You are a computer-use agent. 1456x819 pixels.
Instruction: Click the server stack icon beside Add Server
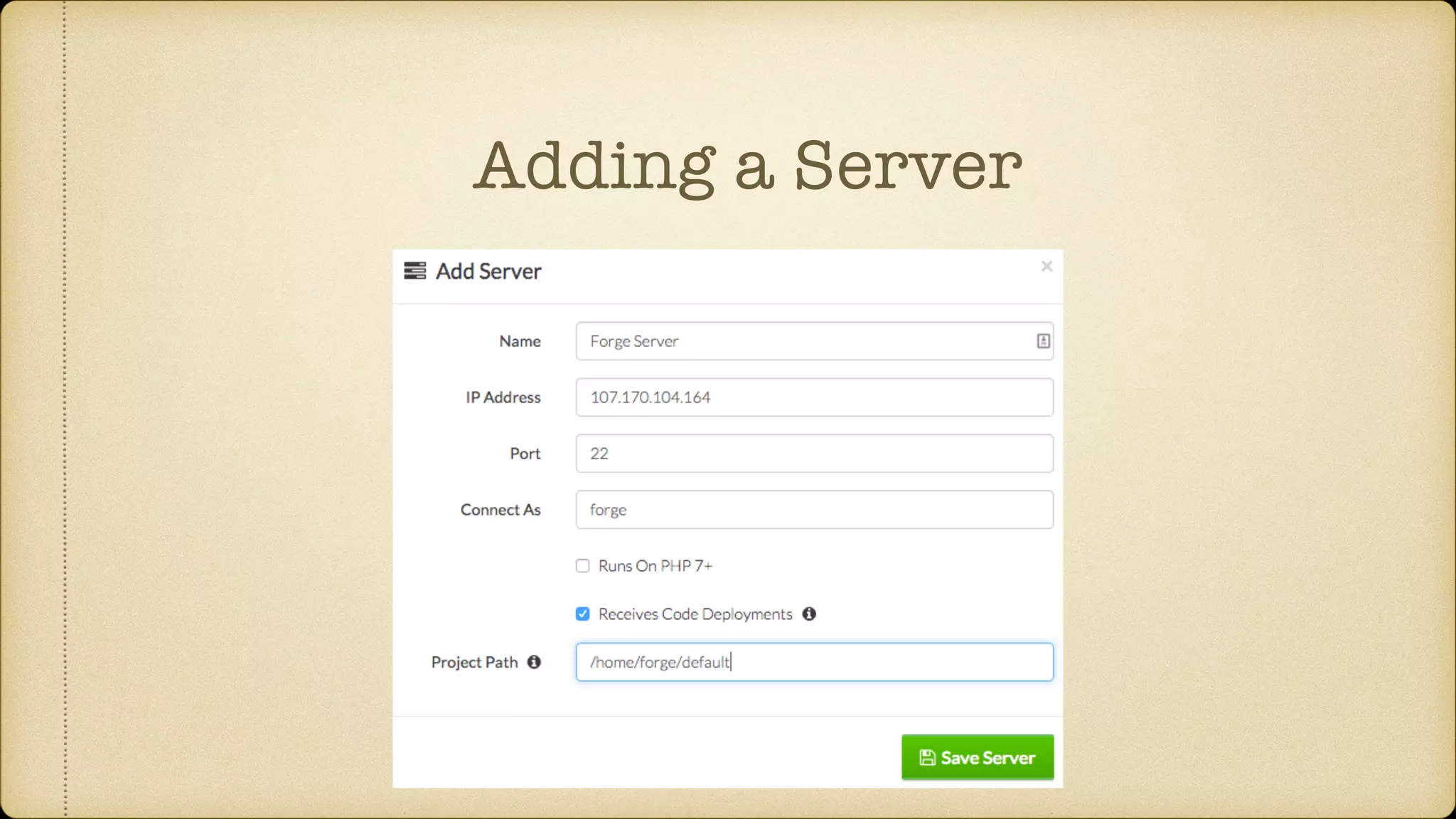click(414, 271)
